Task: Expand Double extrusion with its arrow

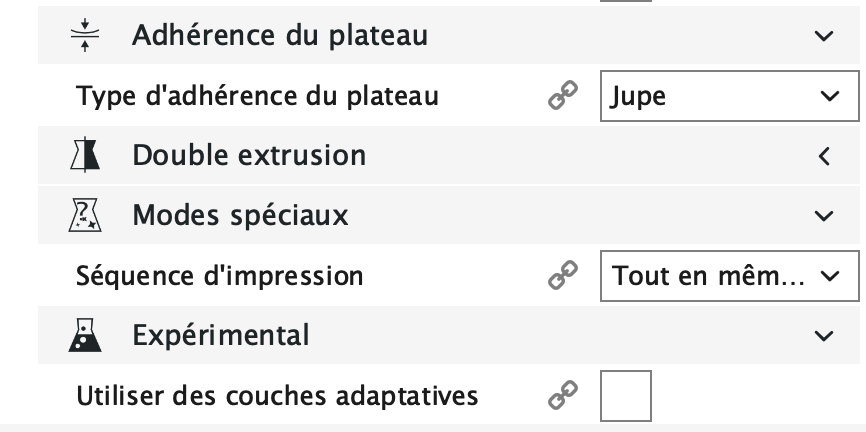Action: pyautogui.click(x=824, y=156)
